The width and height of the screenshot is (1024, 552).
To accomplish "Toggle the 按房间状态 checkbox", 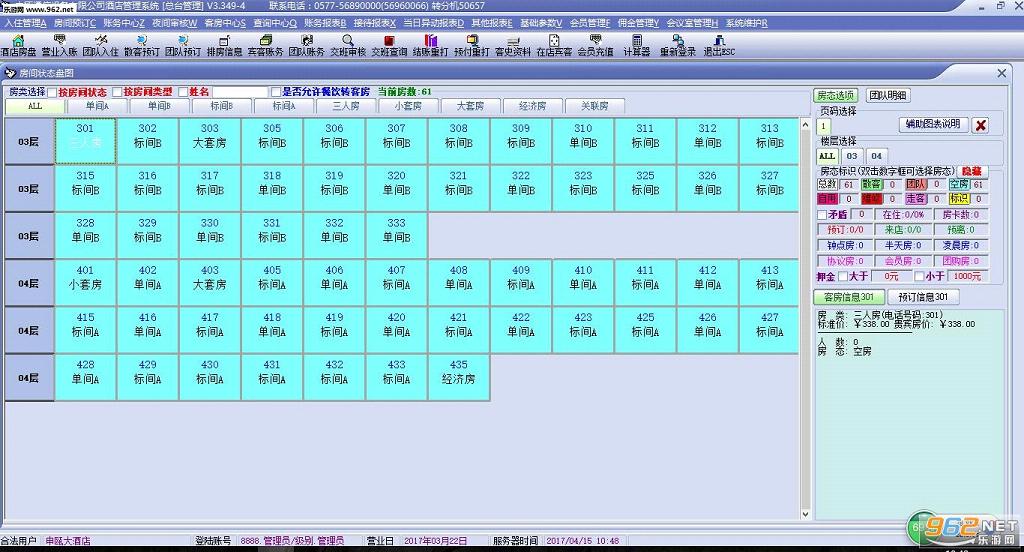I will point(52,92).
